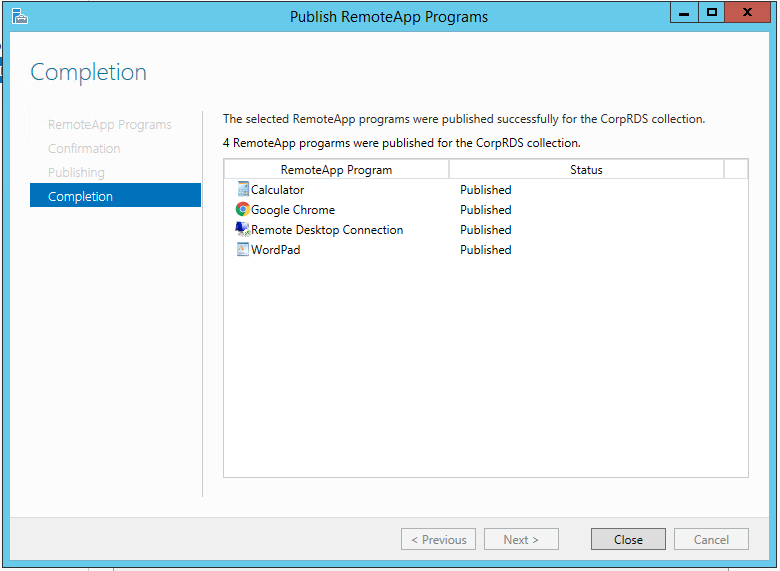Sort by Status column header
Viewport: 780px width, 571px height.
pyautogui.click(x=586, y=170)
